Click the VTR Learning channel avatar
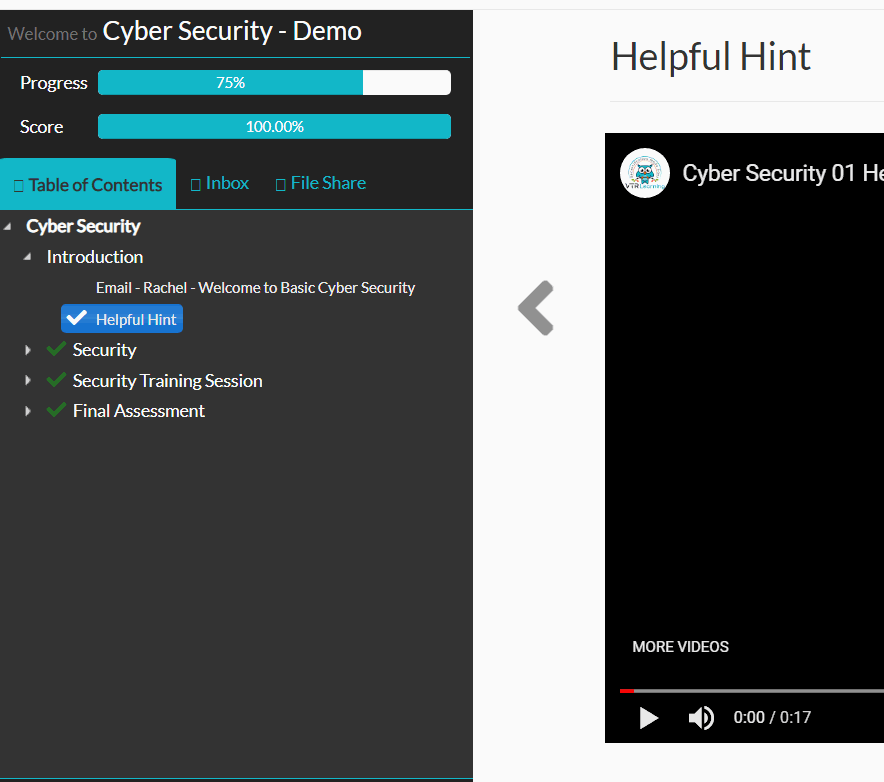Viewport: 884px width, 782px height. click(644, 173)
